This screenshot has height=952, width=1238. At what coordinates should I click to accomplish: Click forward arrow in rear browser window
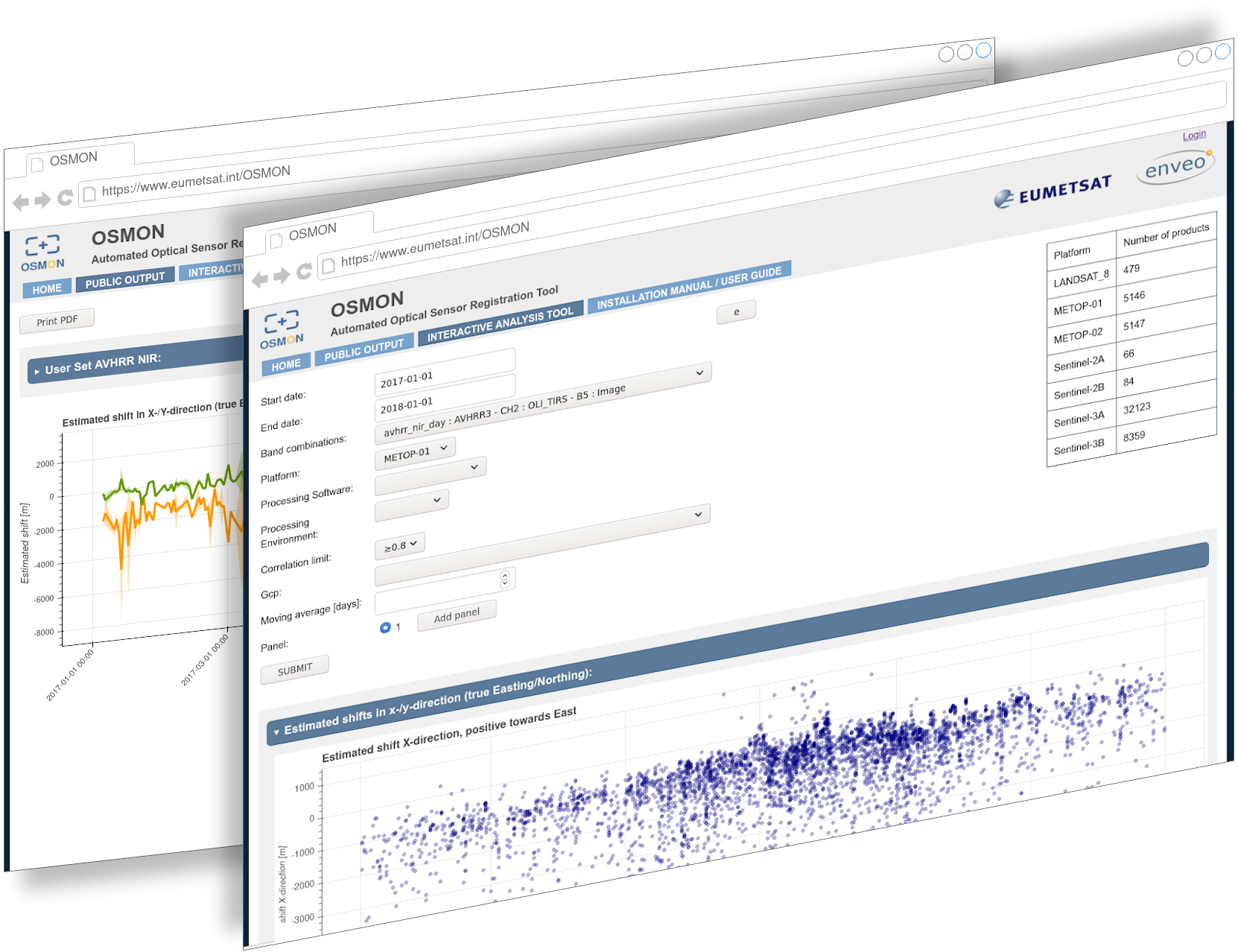[43, 200]
